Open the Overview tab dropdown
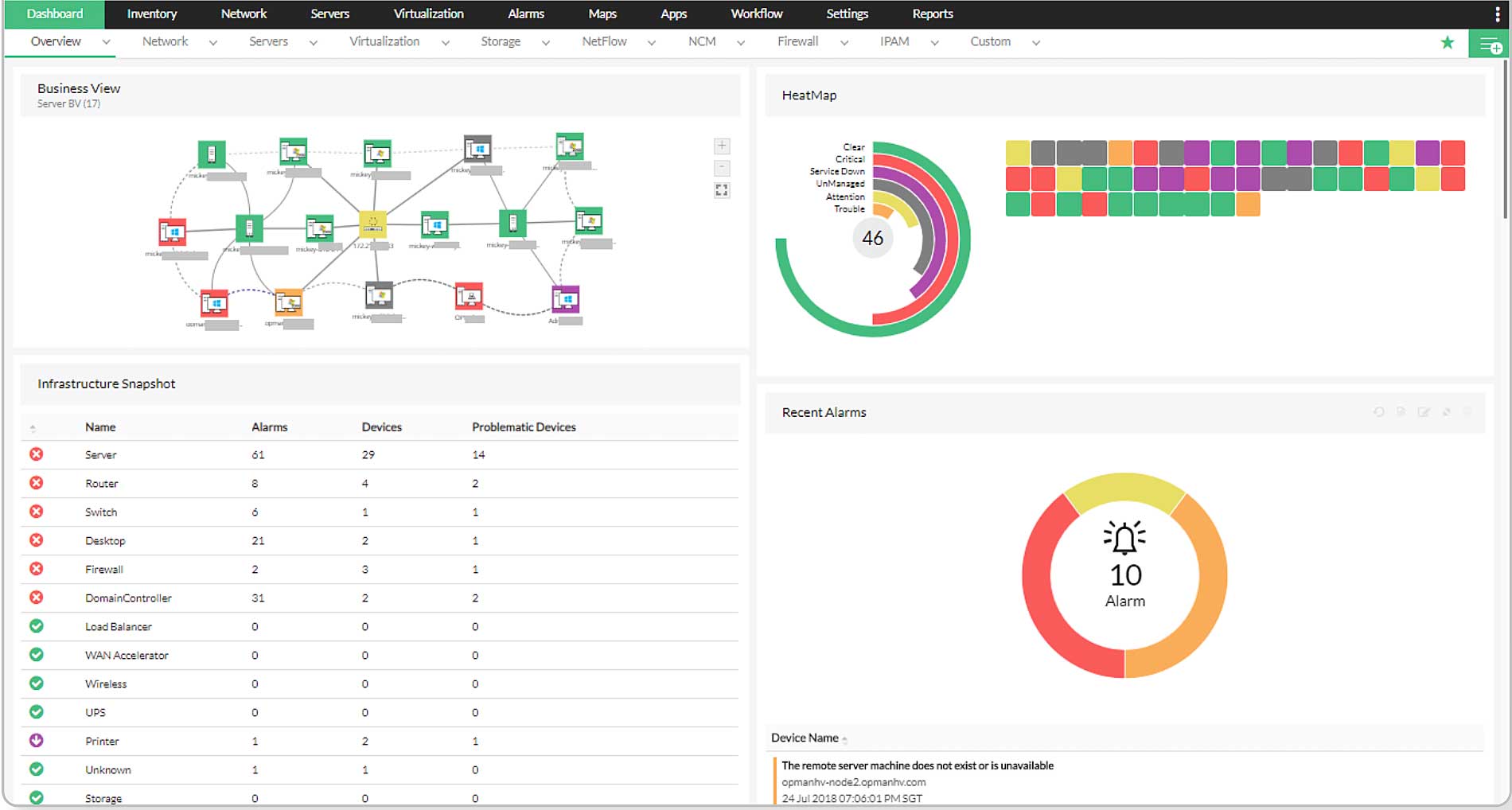Screen dimensions: 1512x810 pyautogui.click(x=107, y=41)
